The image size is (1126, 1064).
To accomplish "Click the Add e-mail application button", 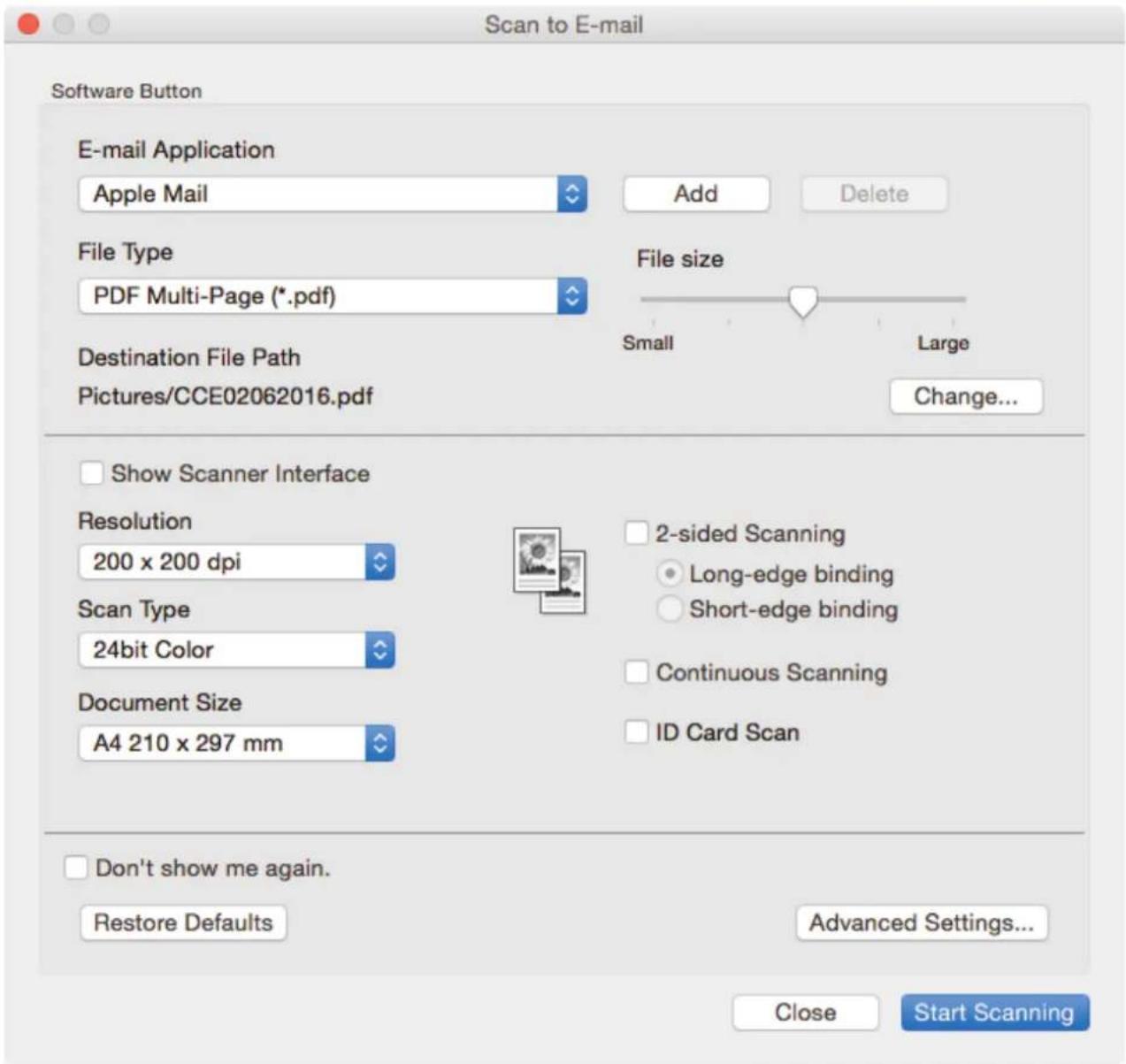I will pos(696,194).
